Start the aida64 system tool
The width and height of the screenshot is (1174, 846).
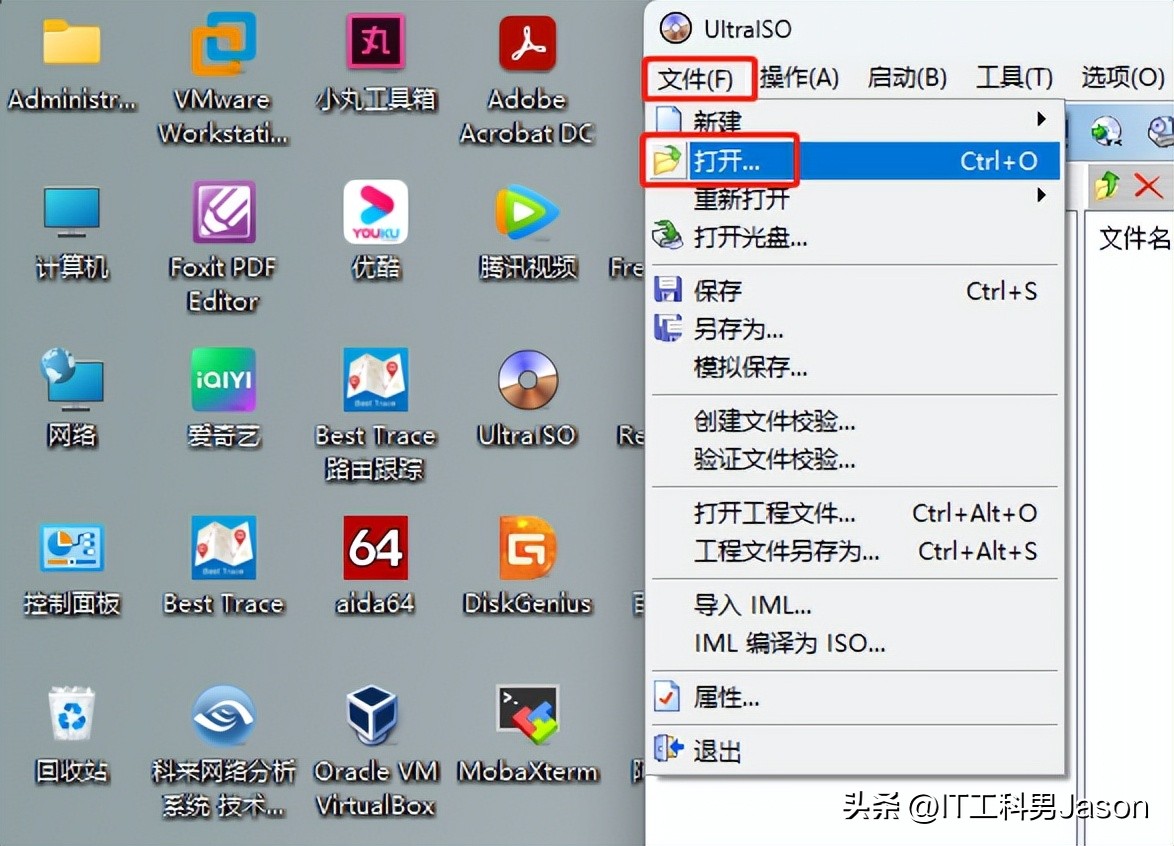(374, 546)
